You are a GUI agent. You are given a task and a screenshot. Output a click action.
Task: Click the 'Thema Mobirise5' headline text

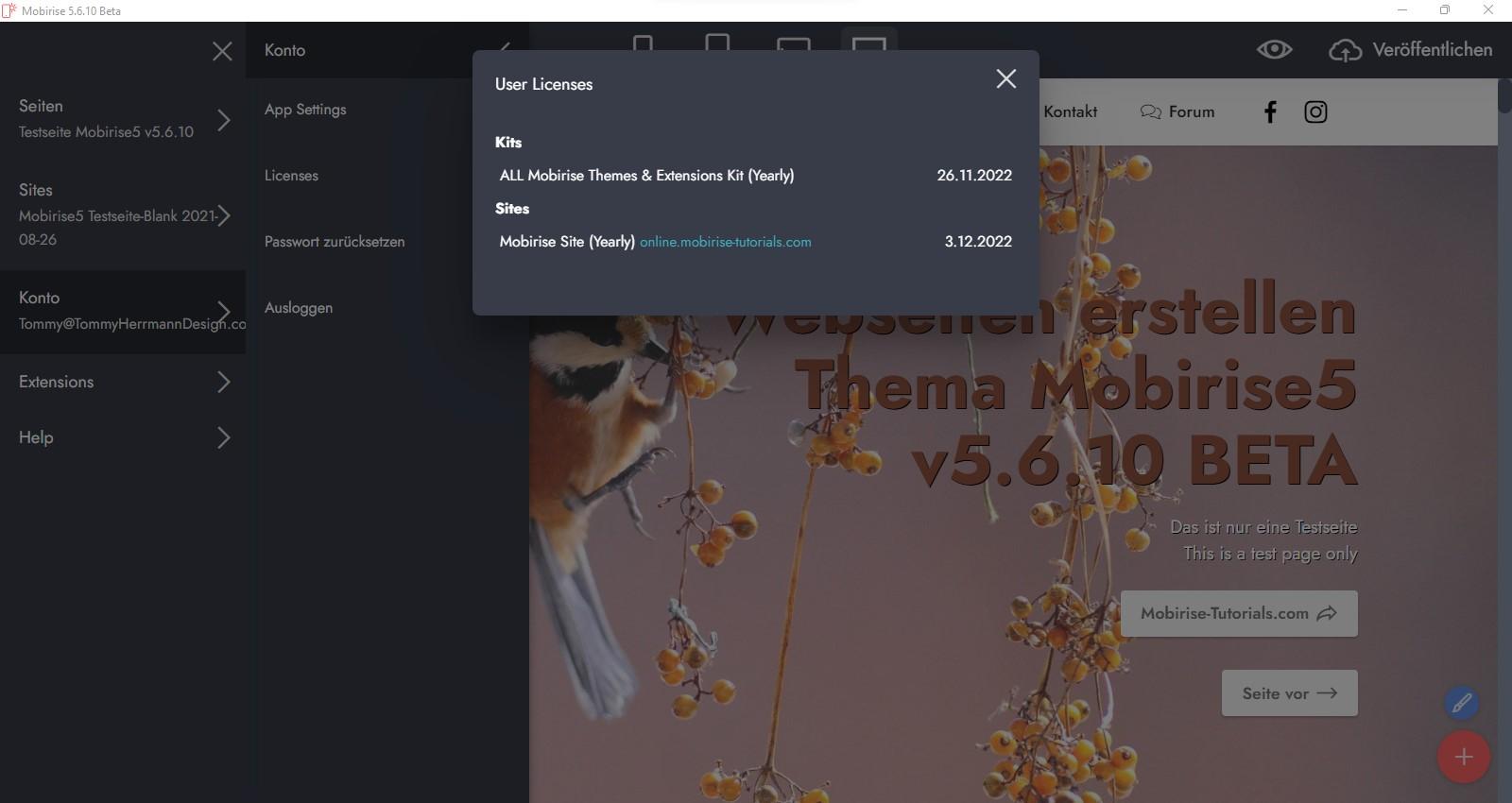pyautogui.click(x=1076, y=385)
